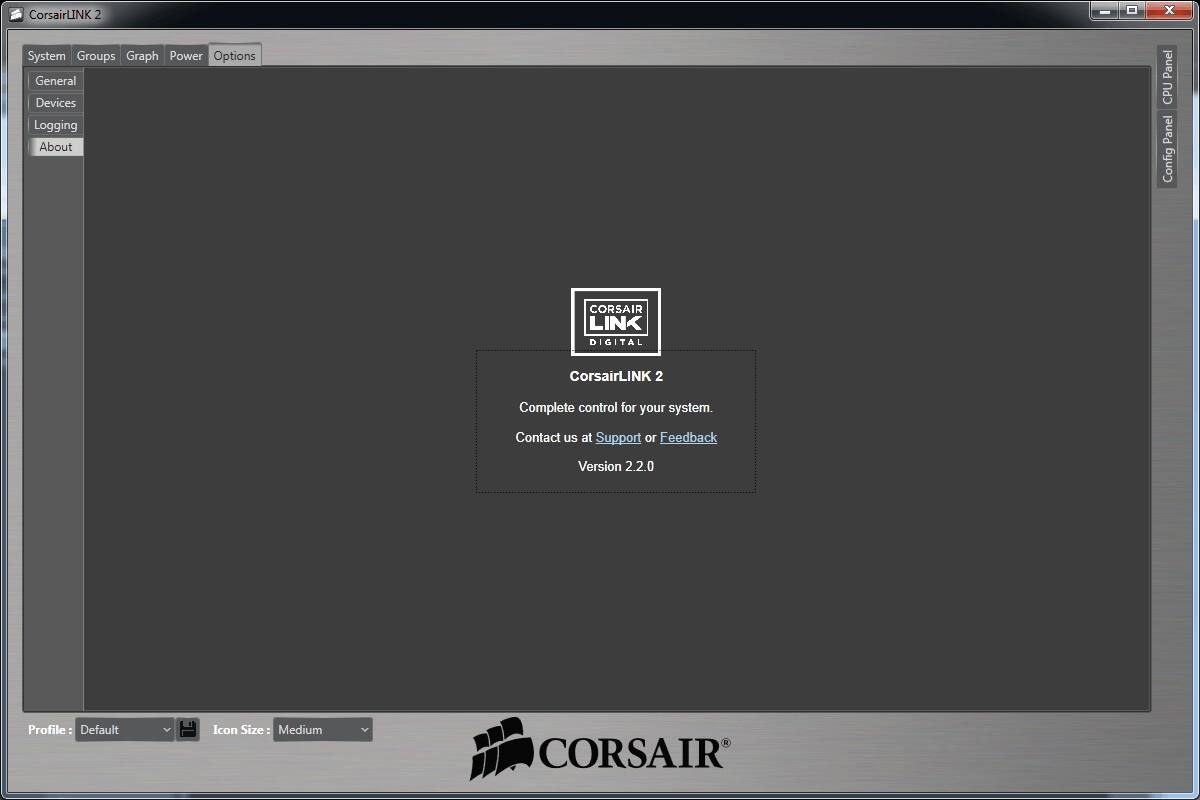This screenshot has width=1200, height=800.
Task: Click the CorsairLINK 2 title bar app icon
Action: click(x=16, y=14)
